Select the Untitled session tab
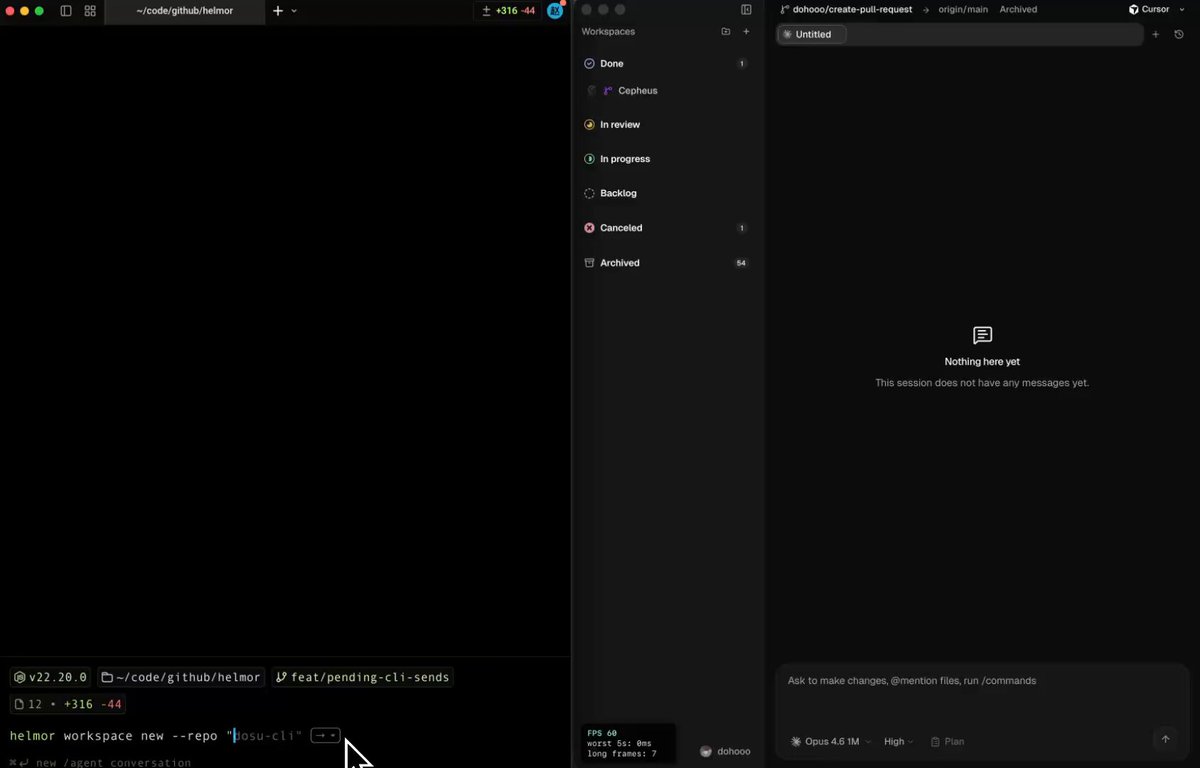 click(x=812, y=34)
